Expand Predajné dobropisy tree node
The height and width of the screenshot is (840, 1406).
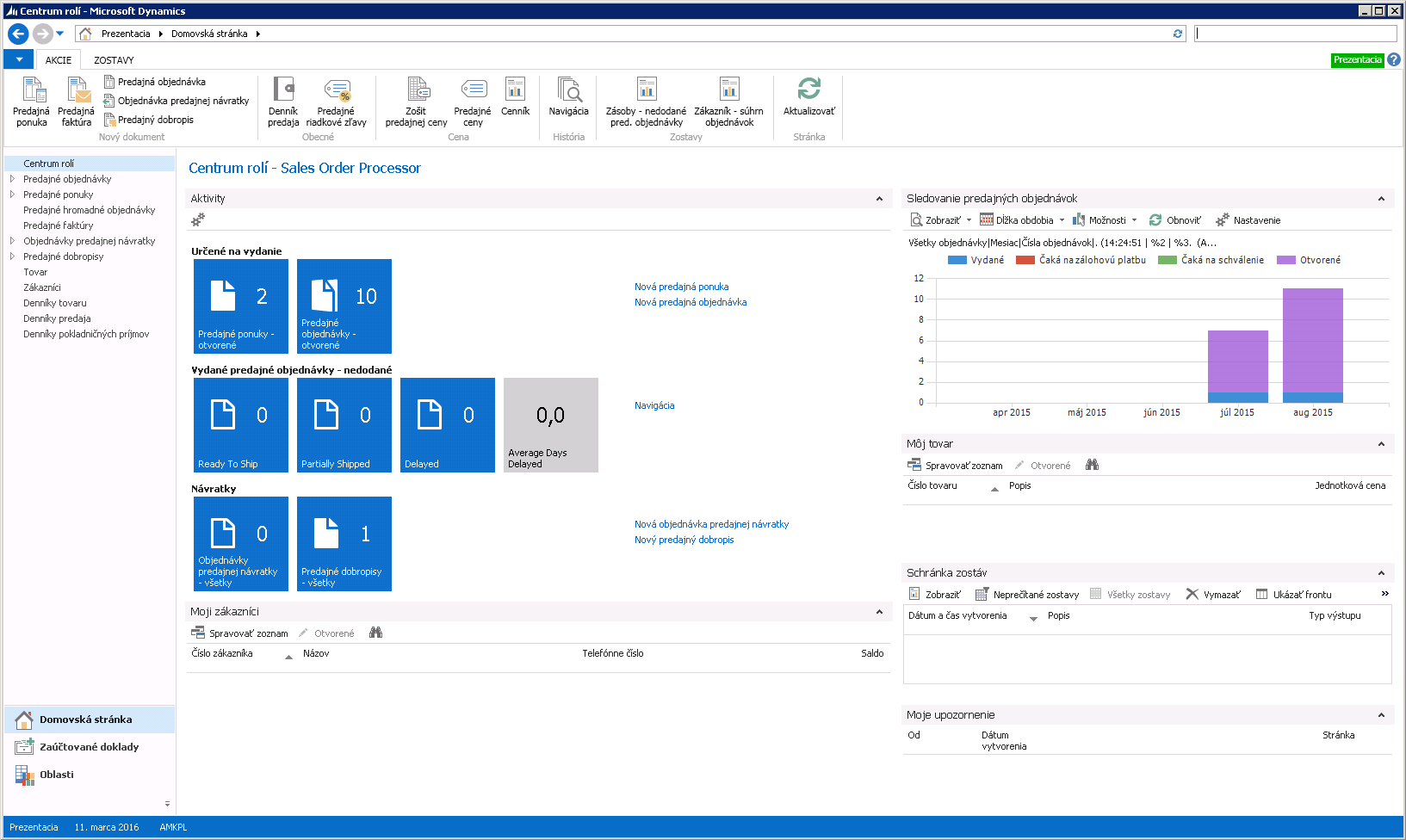[12, 256]
